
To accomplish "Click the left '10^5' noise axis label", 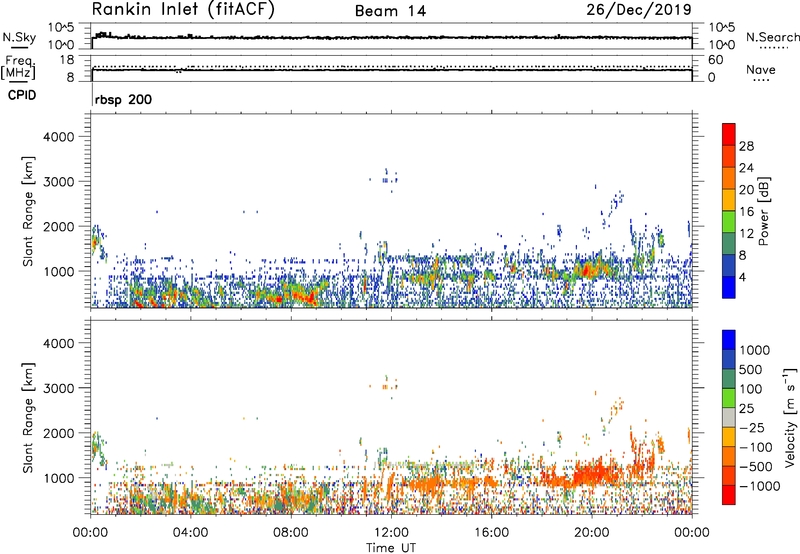I will [61, 28].
